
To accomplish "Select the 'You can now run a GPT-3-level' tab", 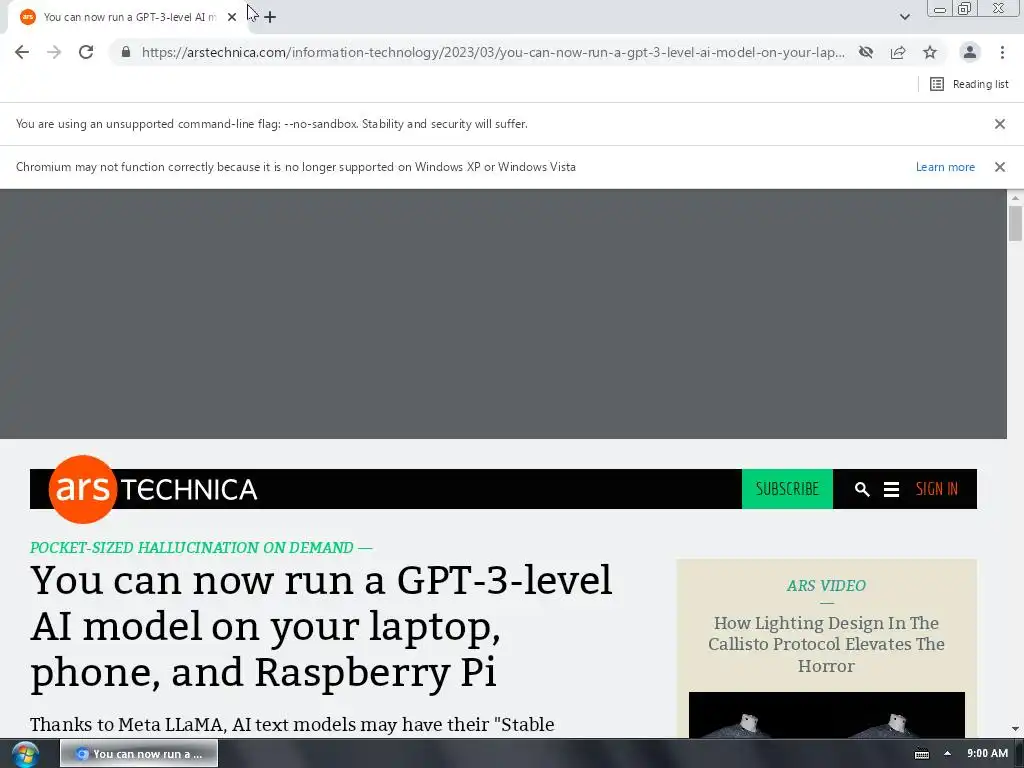I will pos(129,18).
